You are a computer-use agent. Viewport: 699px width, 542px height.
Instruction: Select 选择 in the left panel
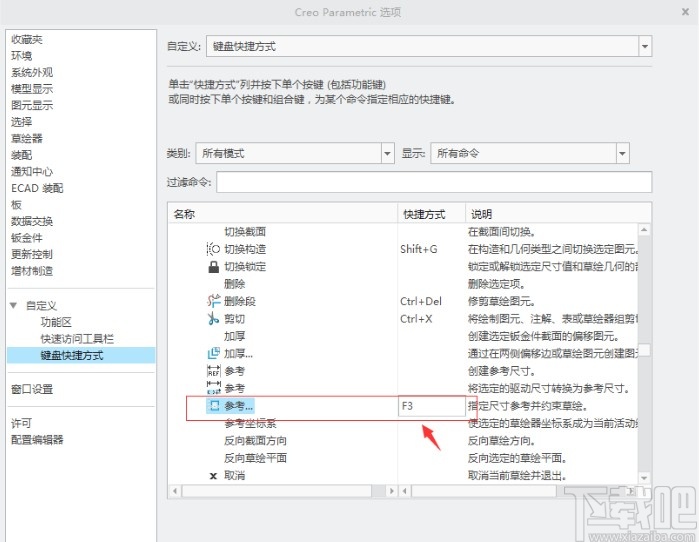[x=21, y=122]
